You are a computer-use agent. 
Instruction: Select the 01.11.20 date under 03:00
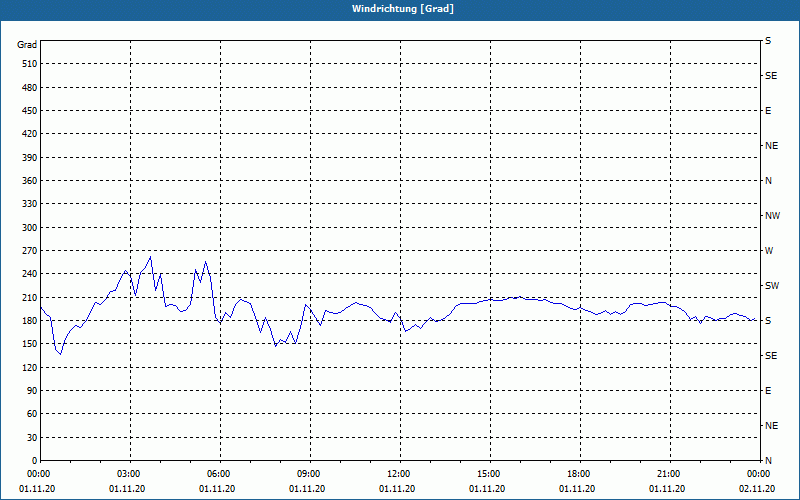point(127,489)
